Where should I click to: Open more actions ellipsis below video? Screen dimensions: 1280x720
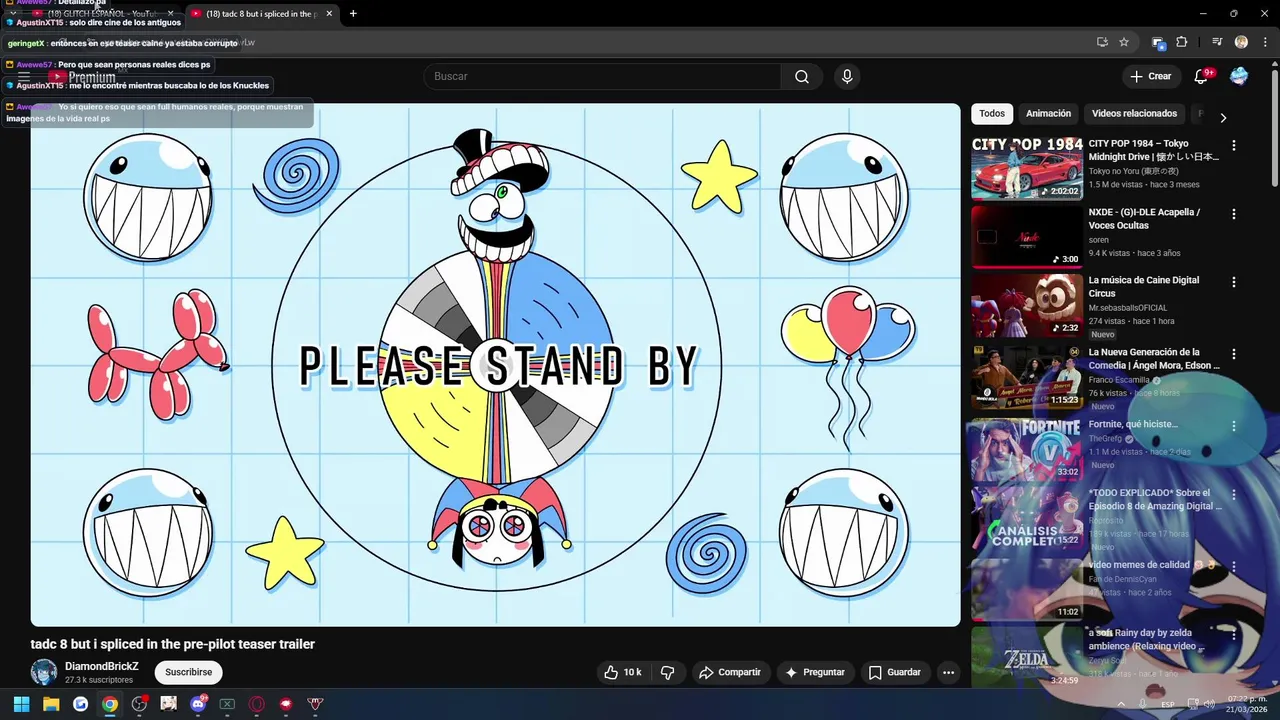point(948,672)
